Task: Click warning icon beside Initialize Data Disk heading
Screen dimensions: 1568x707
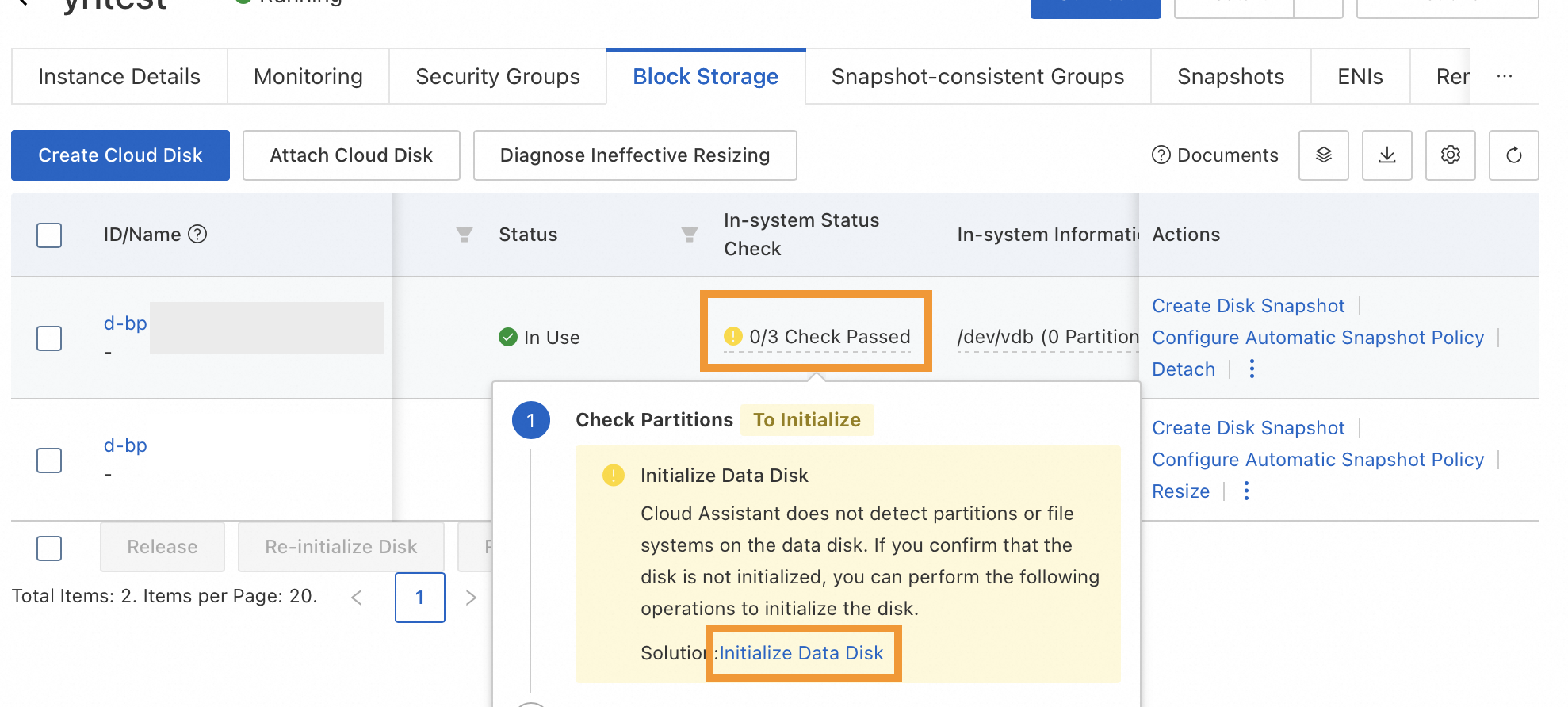Action: [613, 475]
